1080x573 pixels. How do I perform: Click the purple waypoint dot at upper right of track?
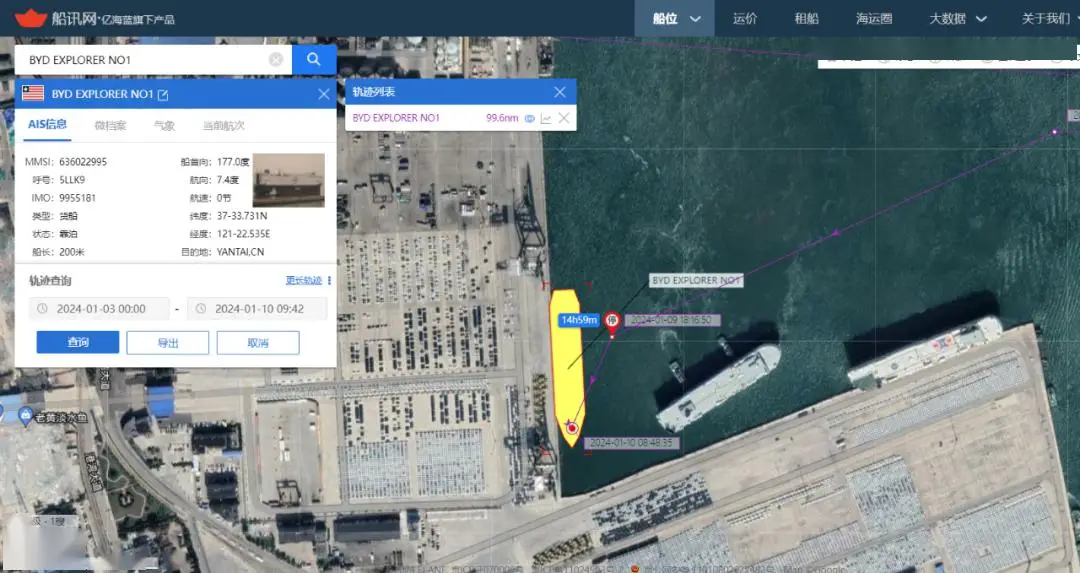point(1055,132)
